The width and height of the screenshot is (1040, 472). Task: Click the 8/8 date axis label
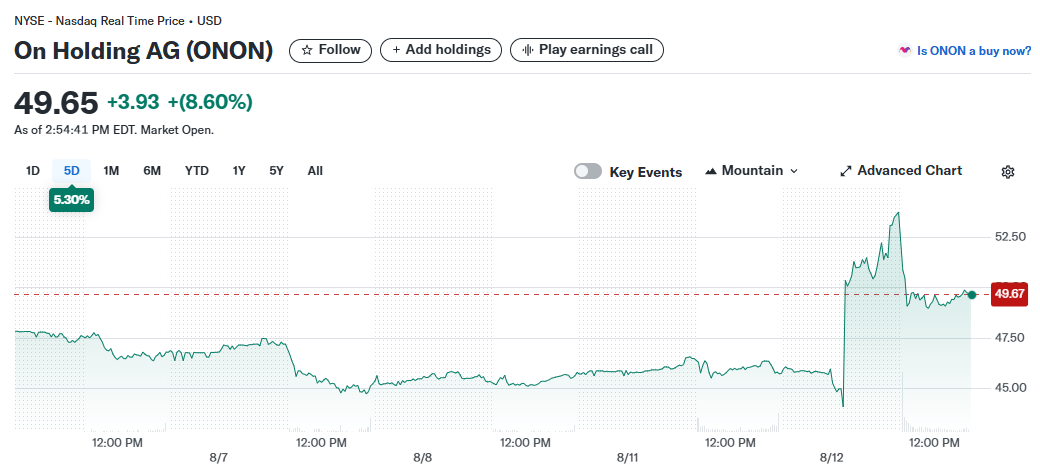(x=422, y=458)
